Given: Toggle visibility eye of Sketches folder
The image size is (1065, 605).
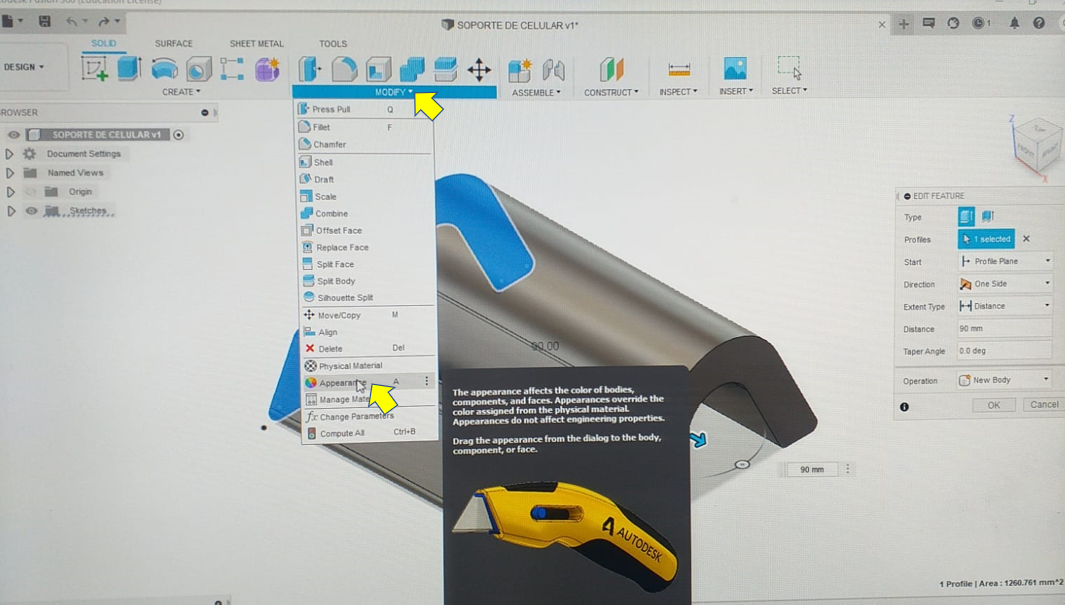Looking at the screenshot, I should click(x=31, y=211).
